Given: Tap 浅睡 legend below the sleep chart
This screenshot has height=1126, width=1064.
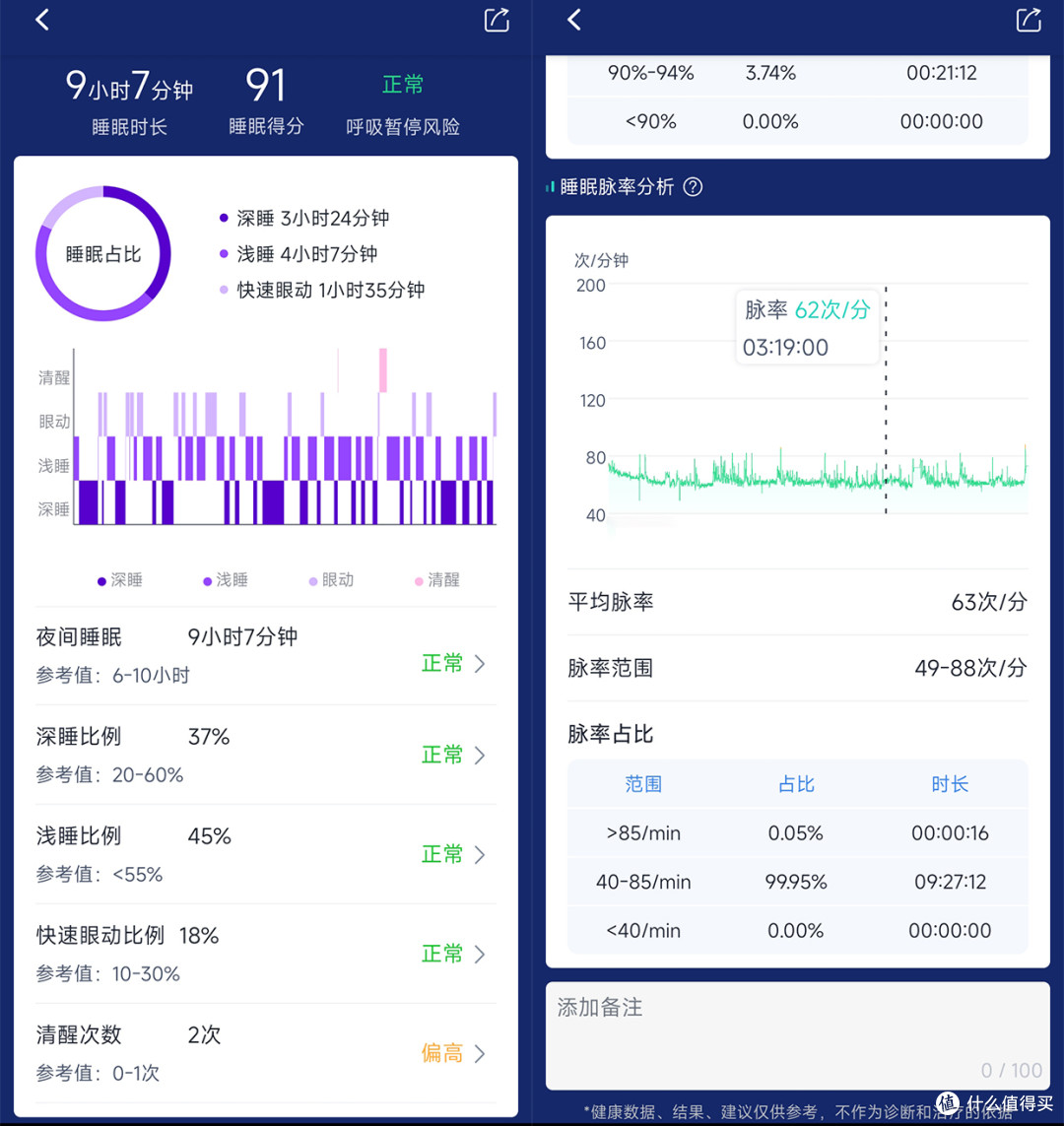Looking at the screenshot, I should coord(226,580).
